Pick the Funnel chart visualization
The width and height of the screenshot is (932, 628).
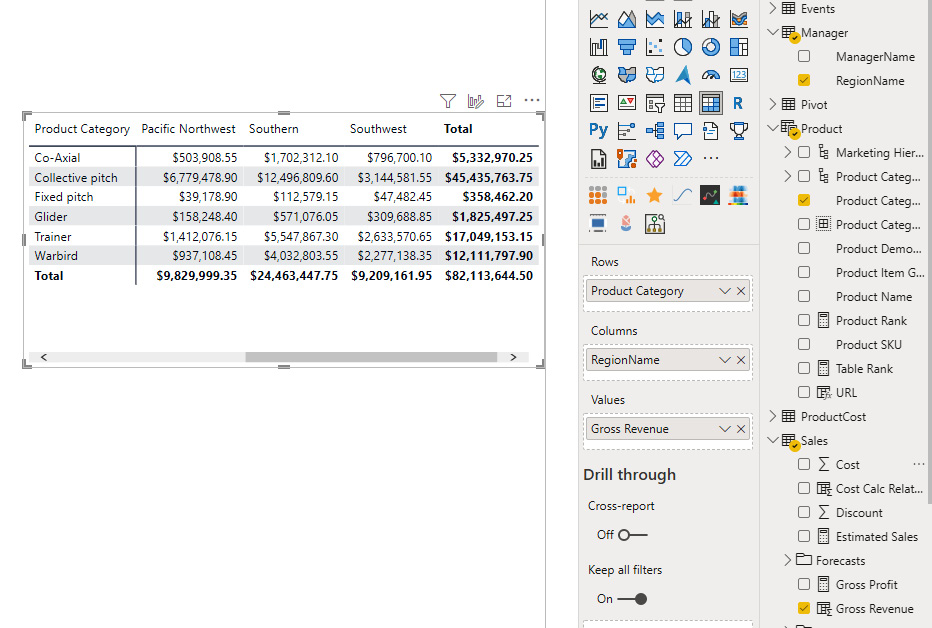coord(627,47)
